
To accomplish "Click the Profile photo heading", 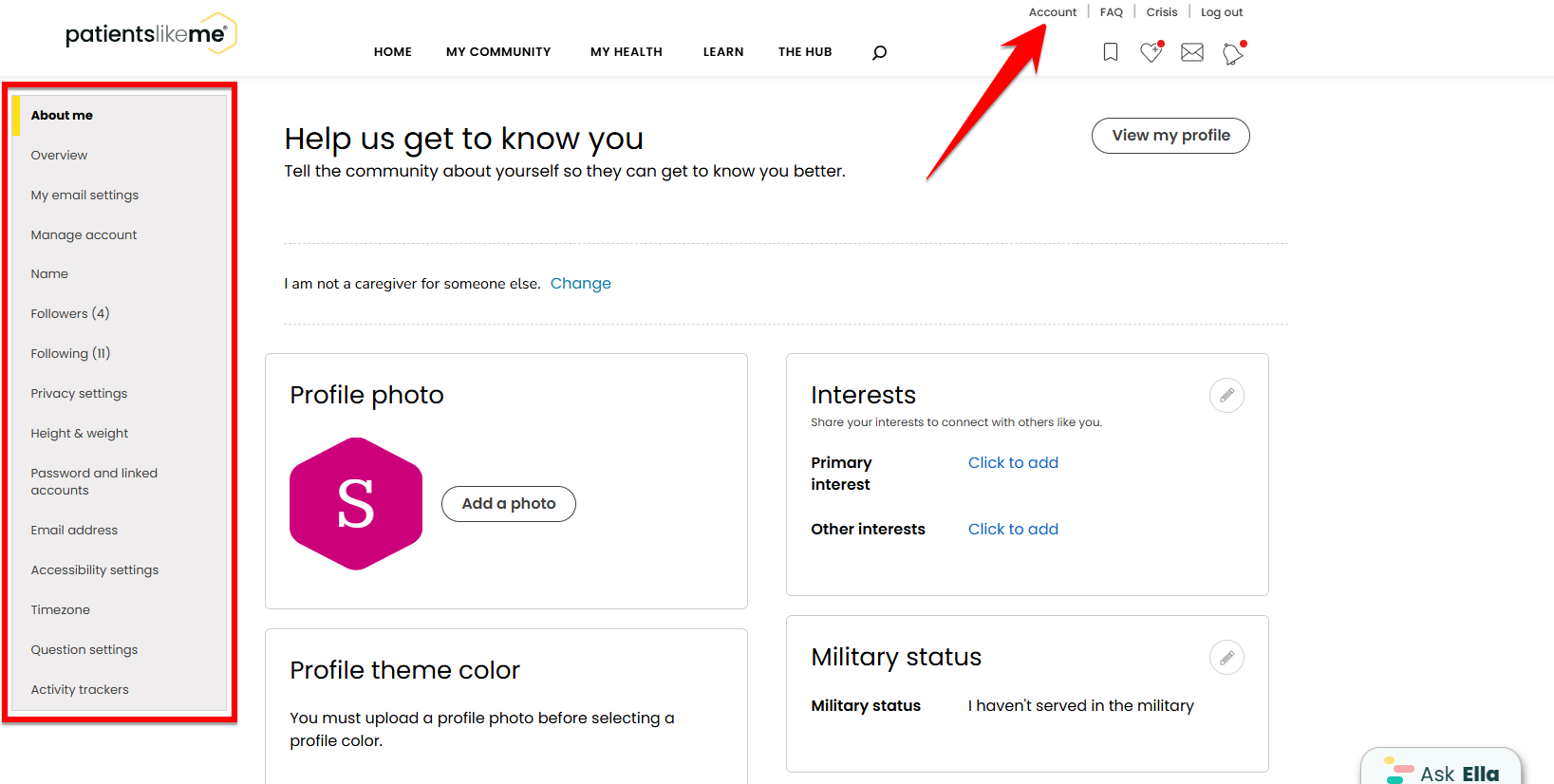I will (366, 395).
